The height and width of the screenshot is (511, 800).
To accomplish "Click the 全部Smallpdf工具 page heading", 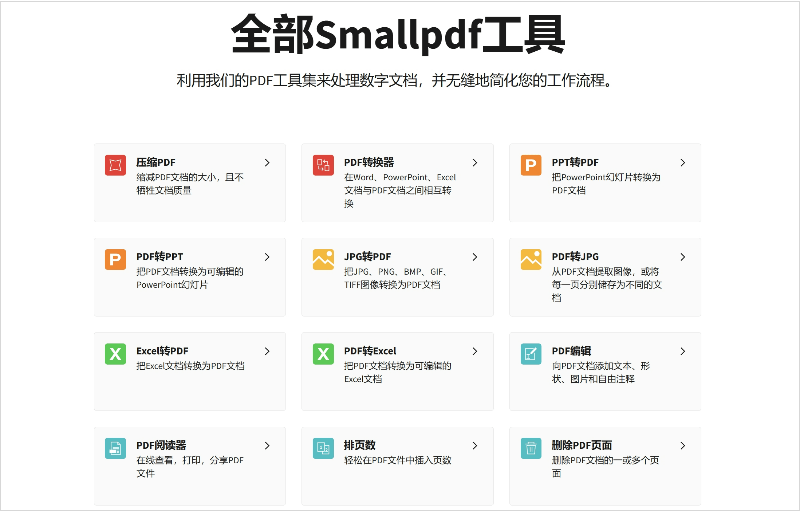I will tap(398, 34).
